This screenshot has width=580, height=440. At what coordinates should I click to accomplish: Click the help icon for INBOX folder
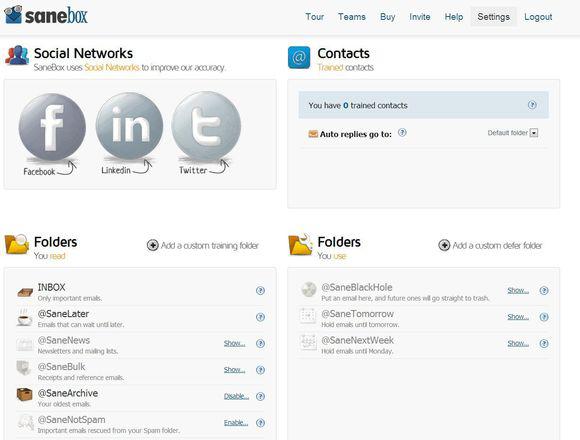[x=260, y=291]
